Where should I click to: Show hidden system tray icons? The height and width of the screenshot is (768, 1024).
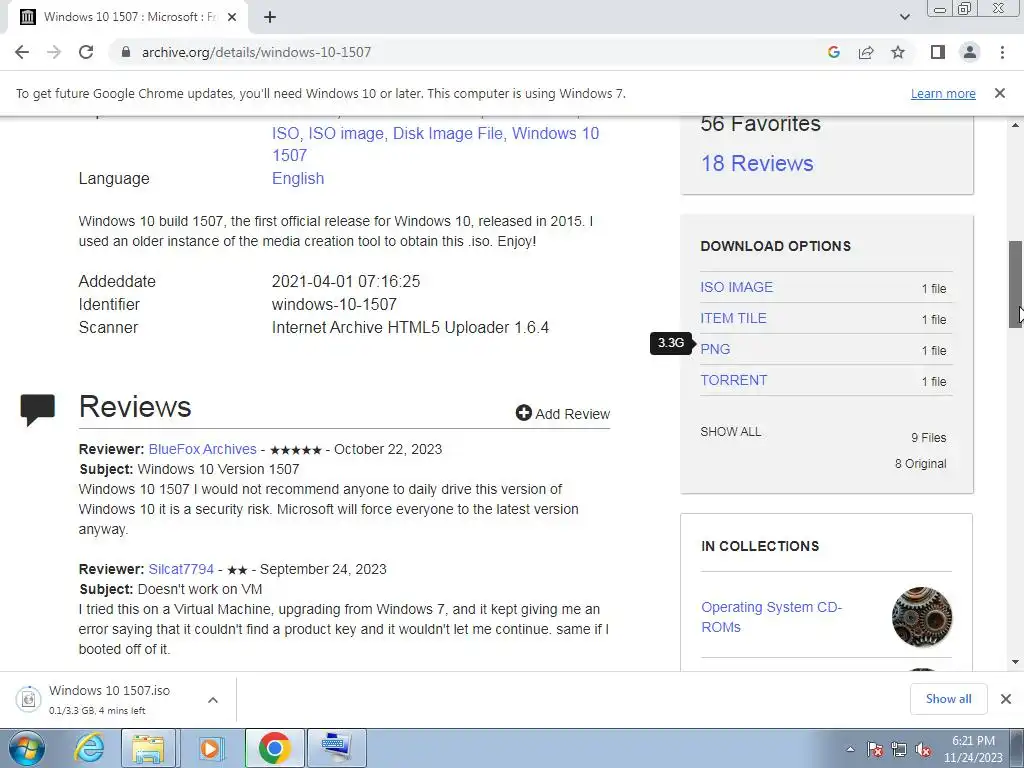(850, 750)
